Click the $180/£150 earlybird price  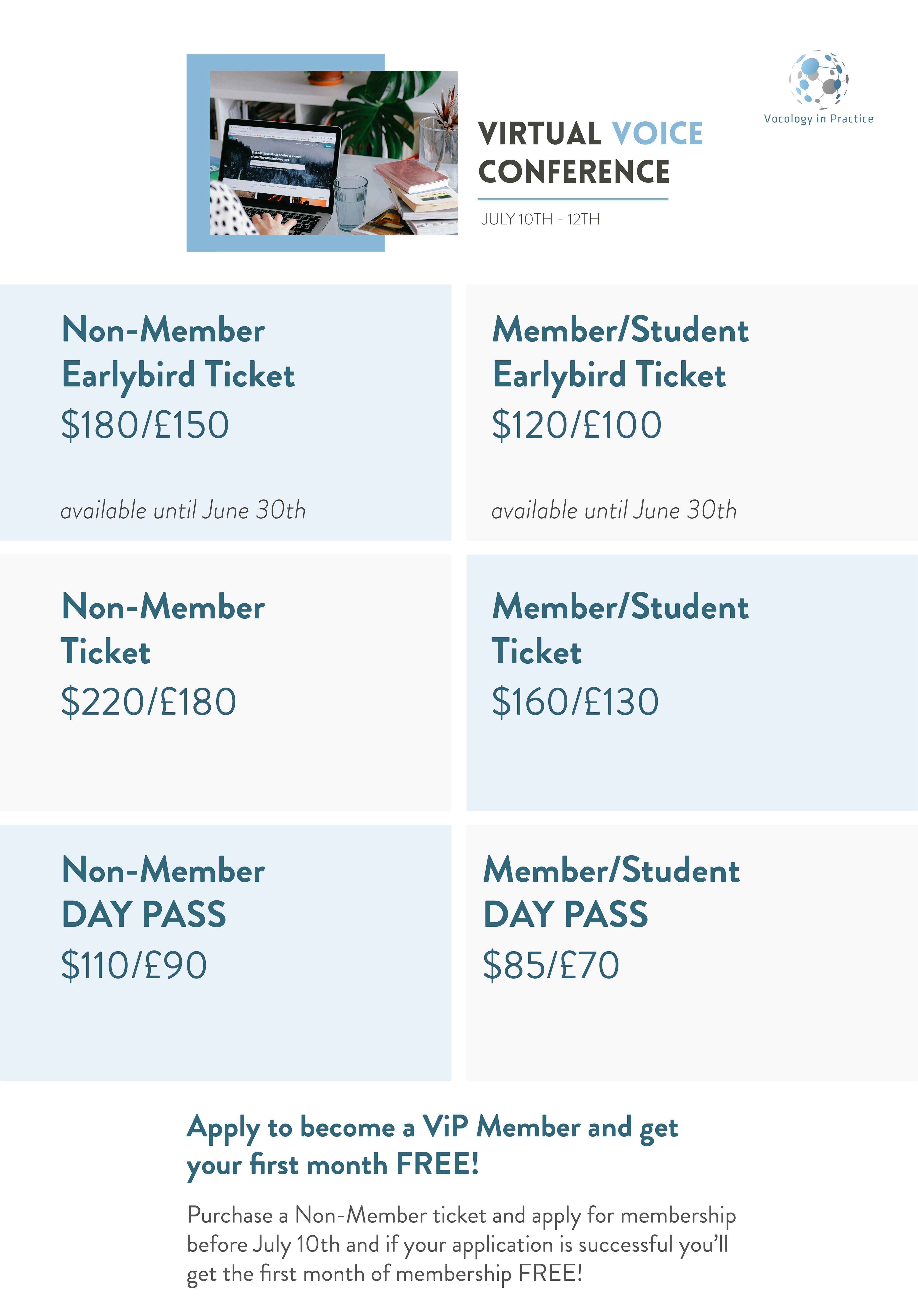[145, 425]
